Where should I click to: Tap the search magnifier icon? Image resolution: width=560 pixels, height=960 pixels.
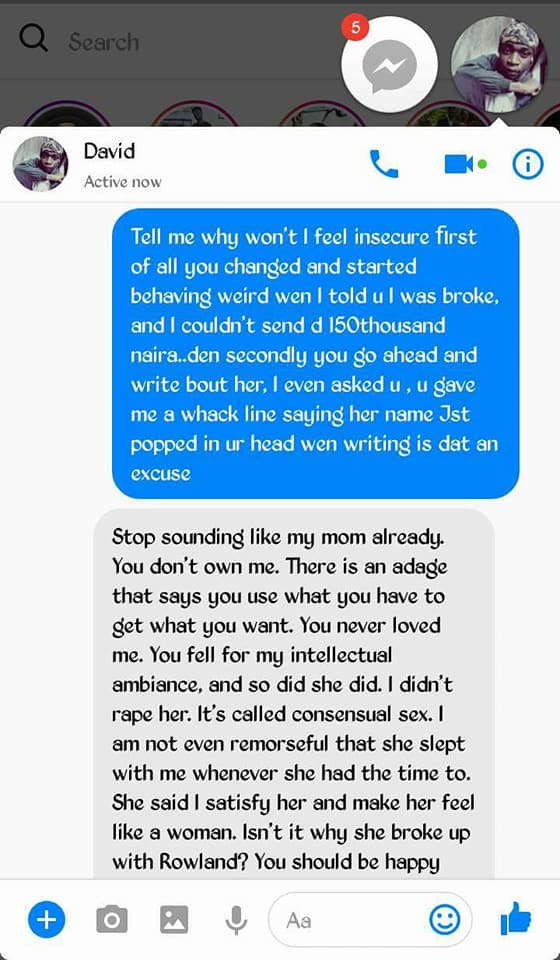(x=33, y=39)
